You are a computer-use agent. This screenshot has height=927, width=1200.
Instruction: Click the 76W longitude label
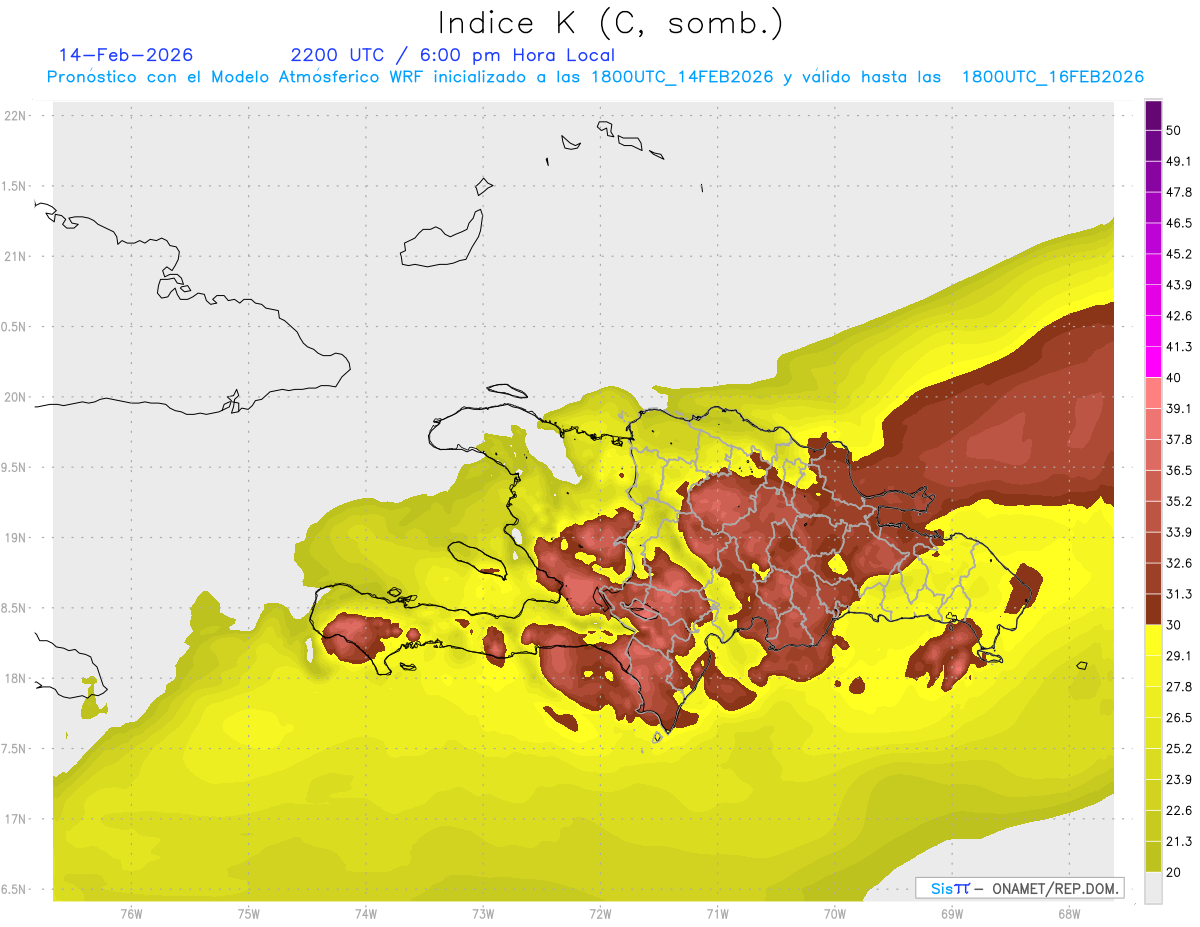(132, 914)
